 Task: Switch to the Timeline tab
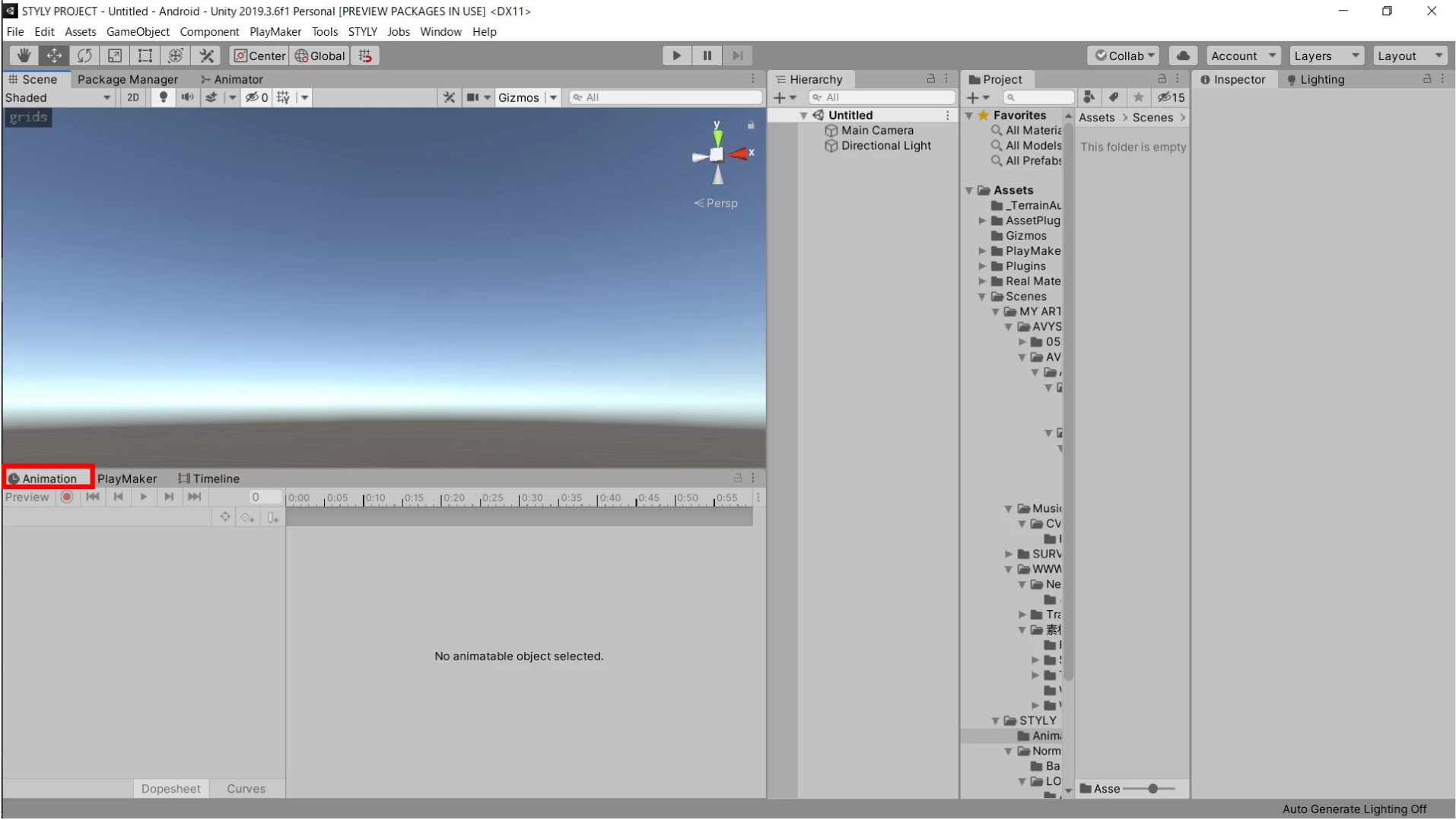(209, 478)
